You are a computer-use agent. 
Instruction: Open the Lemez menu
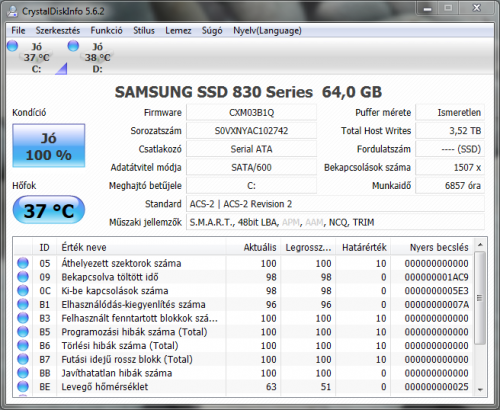[x=178, y=31]
